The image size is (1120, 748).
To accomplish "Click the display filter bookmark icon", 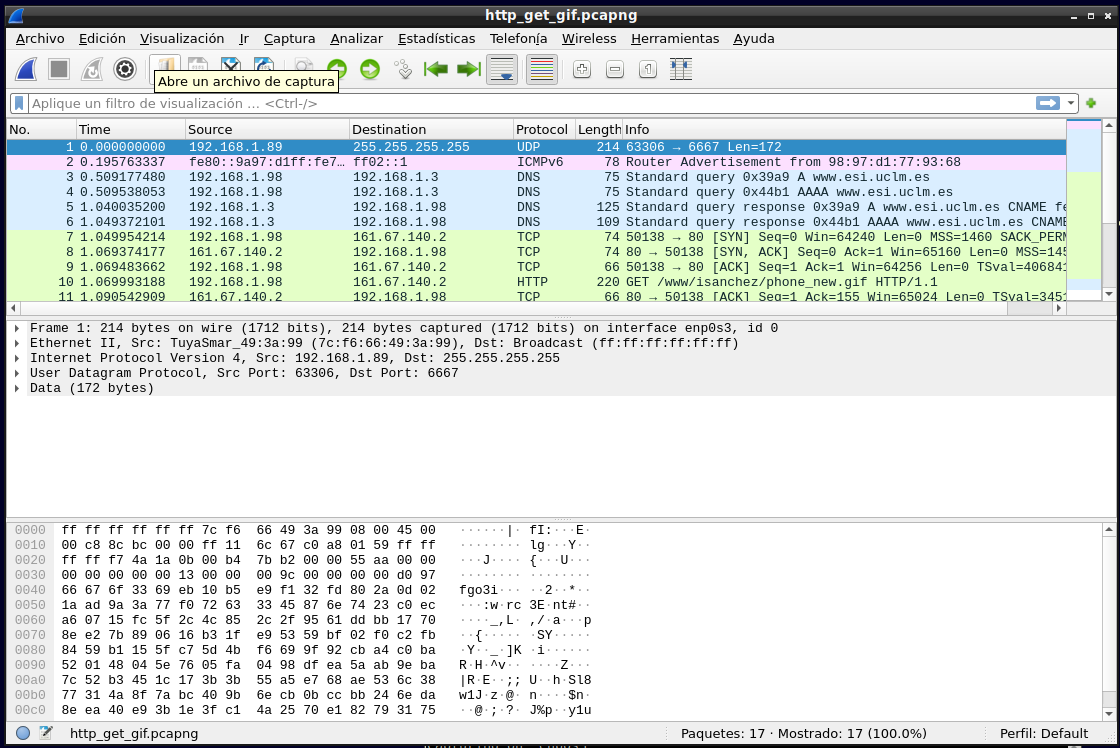I will (19, 104).
